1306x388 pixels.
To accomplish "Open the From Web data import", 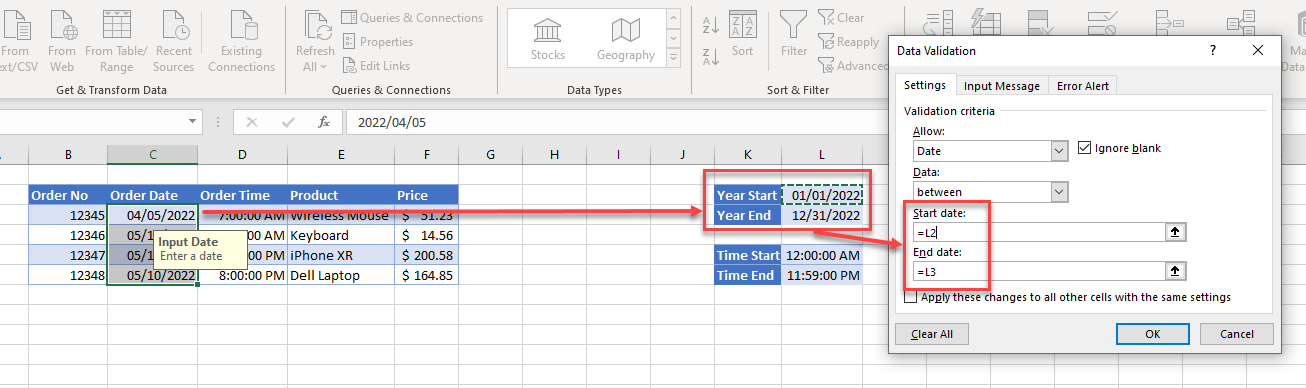I will [62, 40].
